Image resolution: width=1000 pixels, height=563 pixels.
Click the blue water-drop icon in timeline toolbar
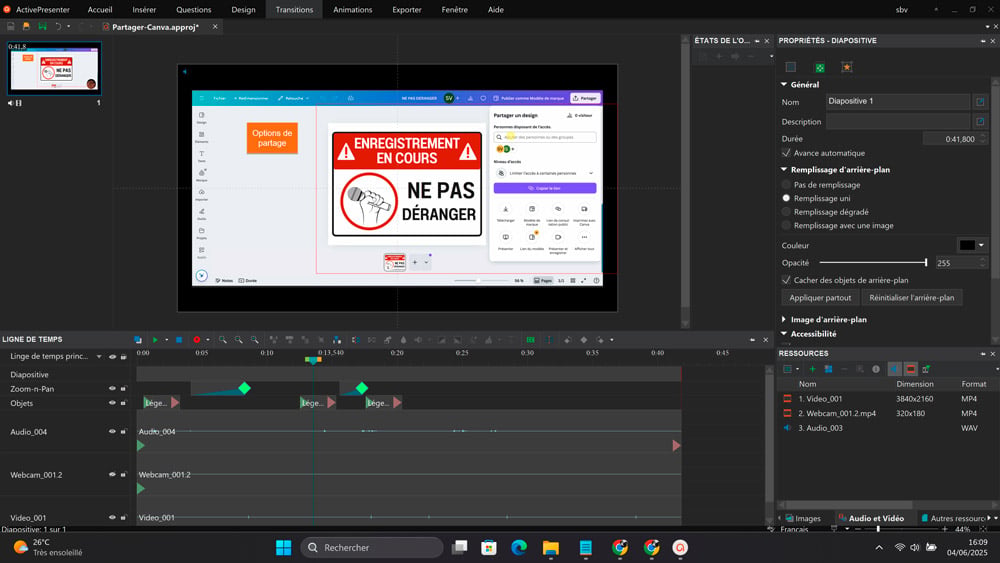click(403, 340)
